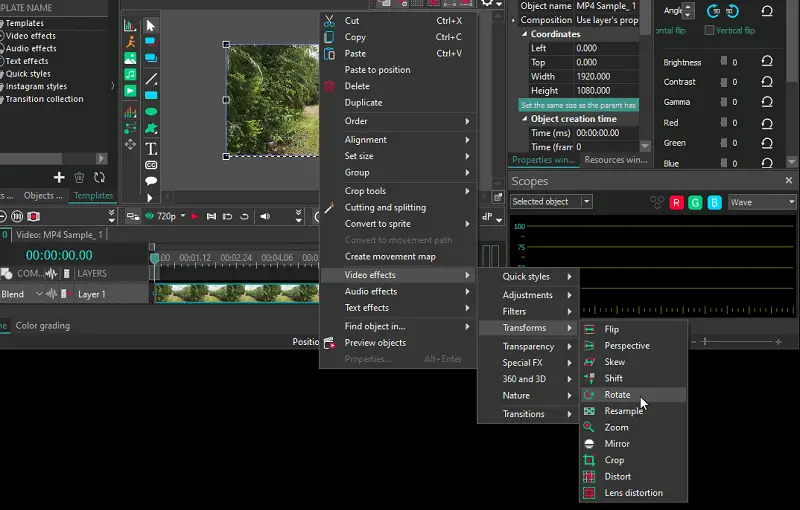Image resolution: width=800 pixels, height=510 pixels.
Task: Choose Rotate from the Transforms submenu
Action: [617, 395]
